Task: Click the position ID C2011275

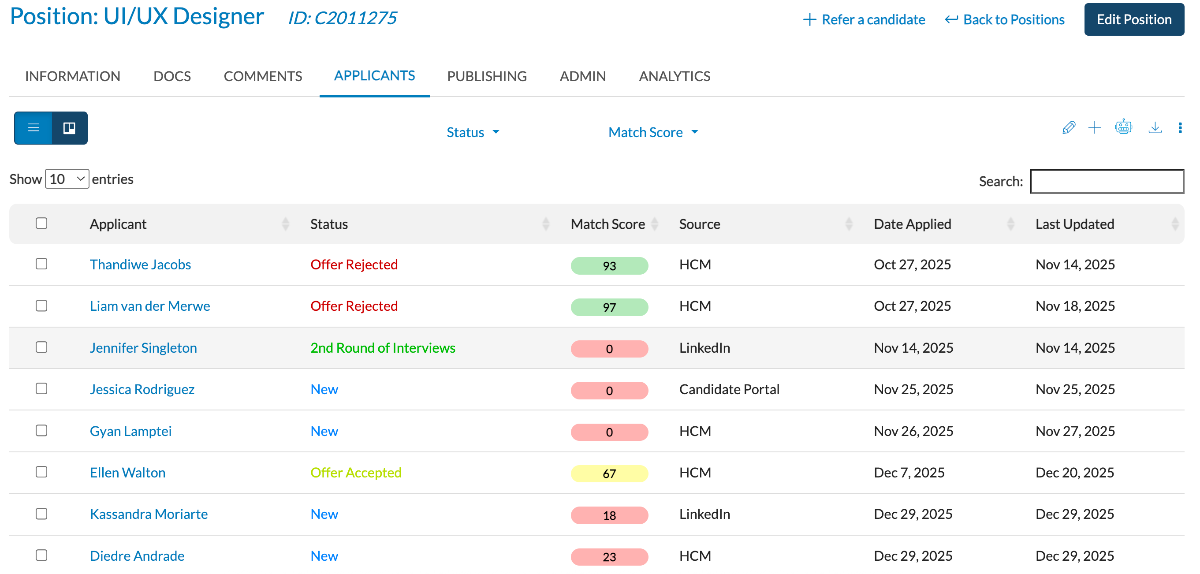Action: tap(342, 18)
